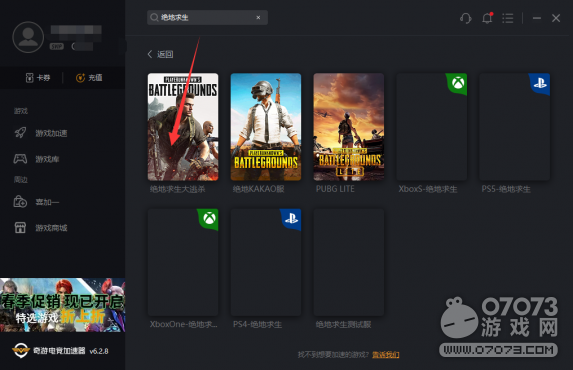
Task: Clear the search box text
Action: tap(258, 18)
